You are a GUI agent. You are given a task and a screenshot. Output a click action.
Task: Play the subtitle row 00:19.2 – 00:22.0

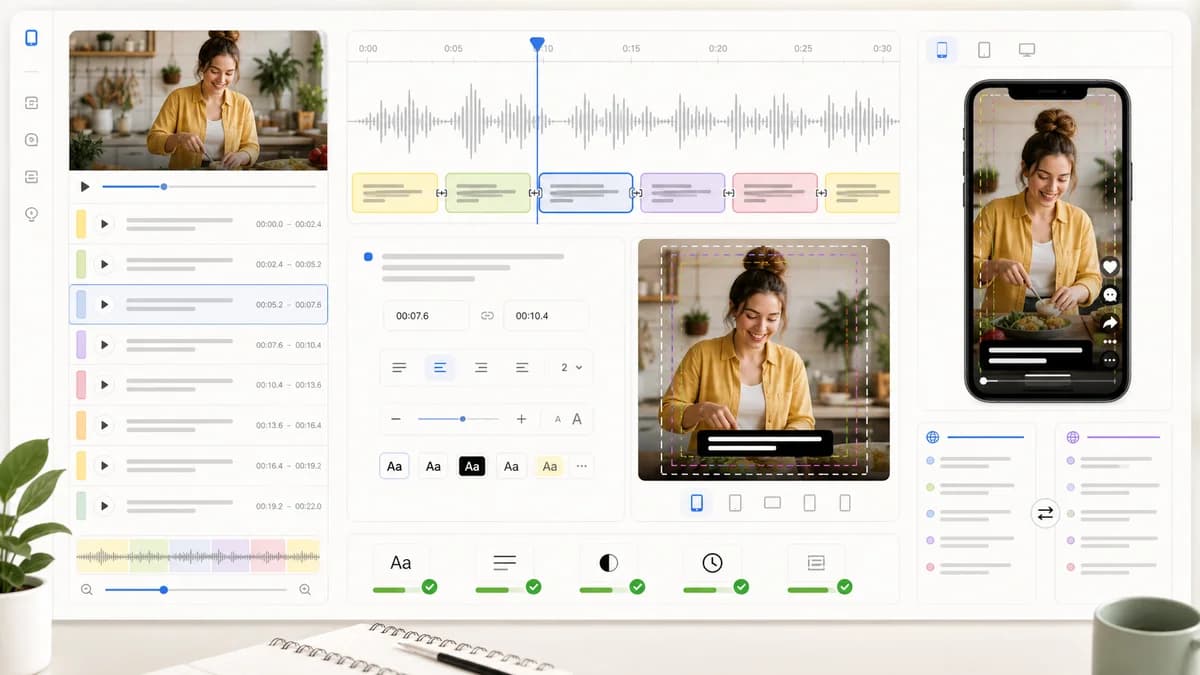point(104,506)
